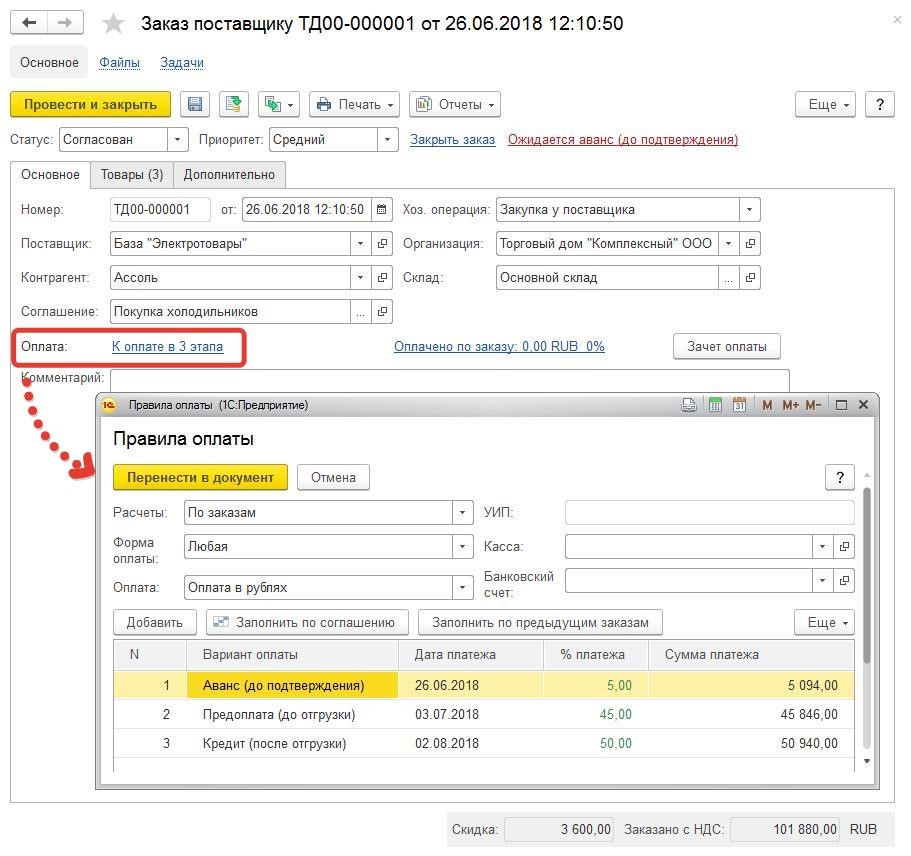Image resolution: width=911 pixels, height=856 pixels.
Task: Select the Основное navigation item beside Файлы
Action: 49,62
